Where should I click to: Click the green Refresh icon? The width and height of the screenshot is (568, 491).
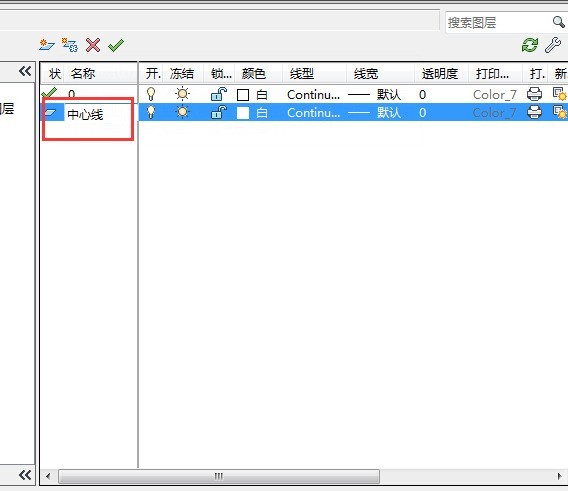click(x=530, y=45)
